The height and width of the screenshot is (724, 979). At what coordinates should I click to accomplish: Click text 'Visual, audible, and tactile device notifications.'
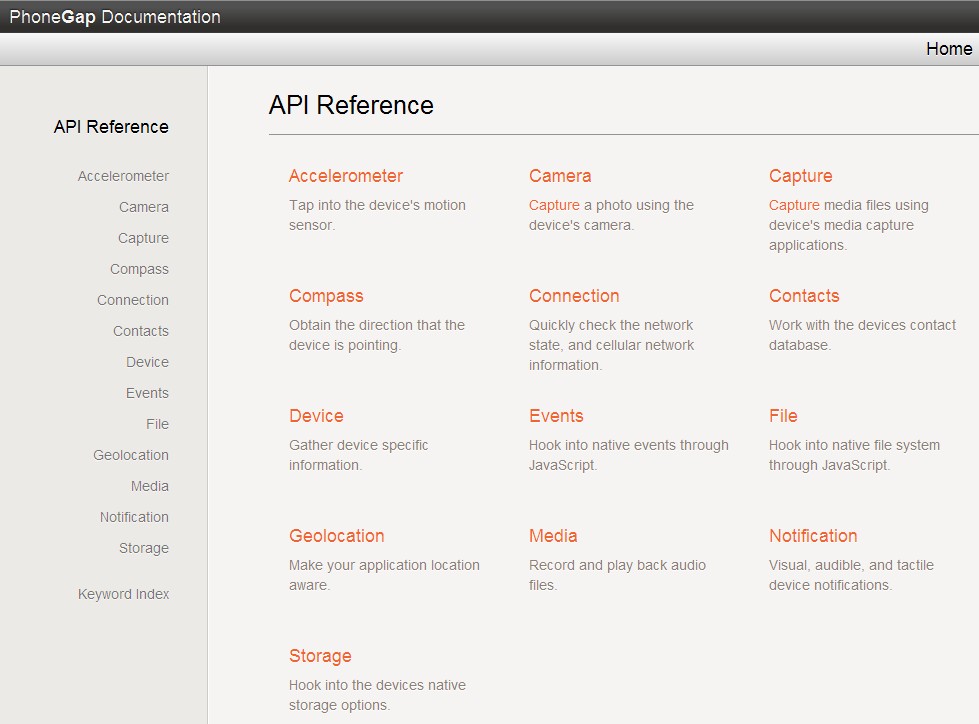pos(851,575)
